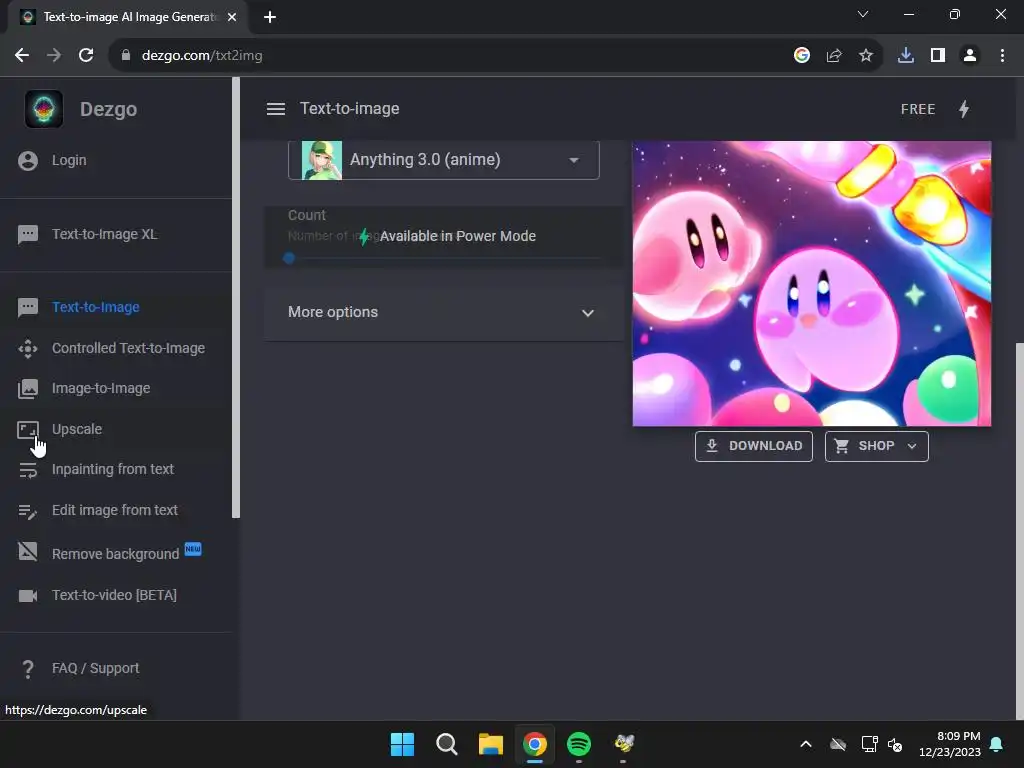Select Text-to-Image in sidebar
Viewport: 1024px width, 768px height.
coord(95,308)
